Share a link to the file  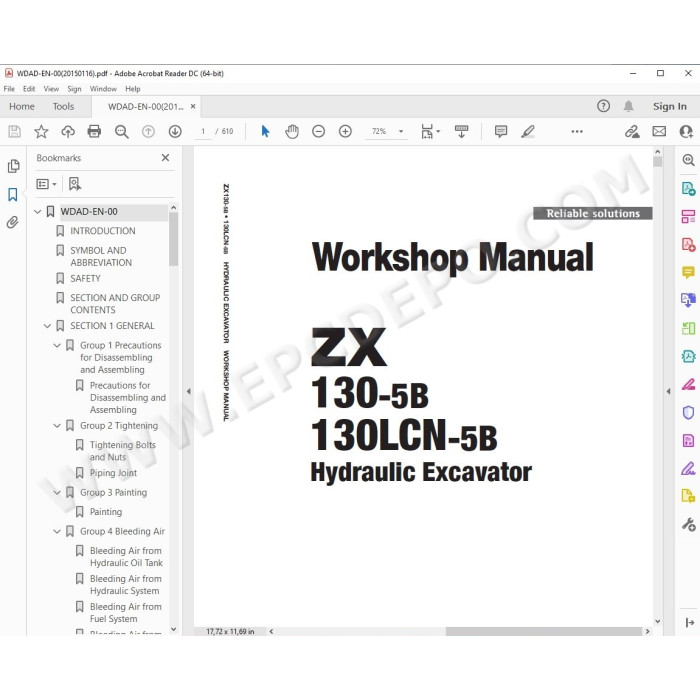[632, 131]
